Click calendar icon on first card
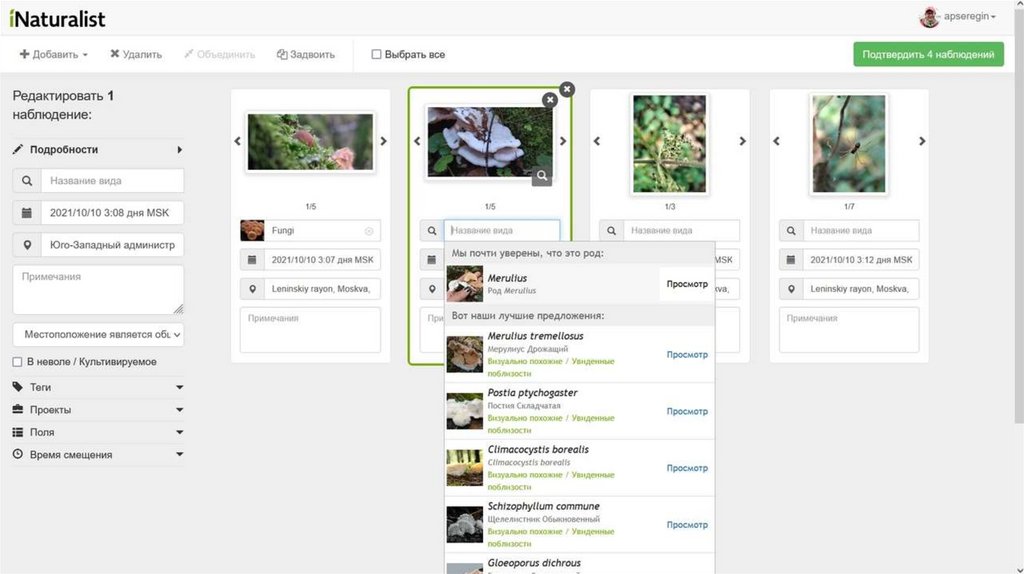This screenshot has height=574, width=1024. (x=252, y=260)
